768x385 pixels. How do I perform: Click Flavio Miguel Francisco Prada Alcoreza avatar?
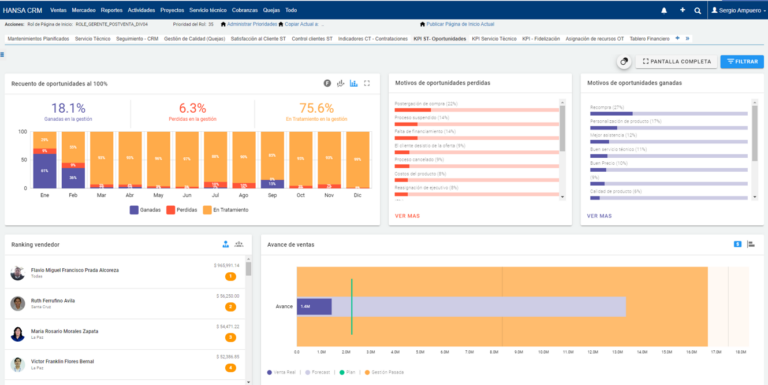pyautogui.click(x=18, y=273)
